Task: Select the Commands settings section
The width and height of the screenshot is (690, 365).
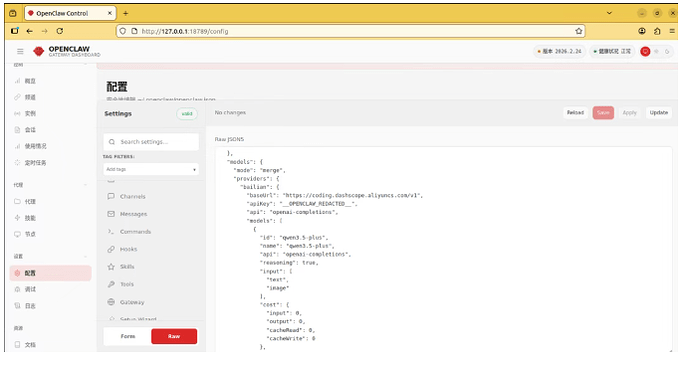Action: click(x=151, y=232)
